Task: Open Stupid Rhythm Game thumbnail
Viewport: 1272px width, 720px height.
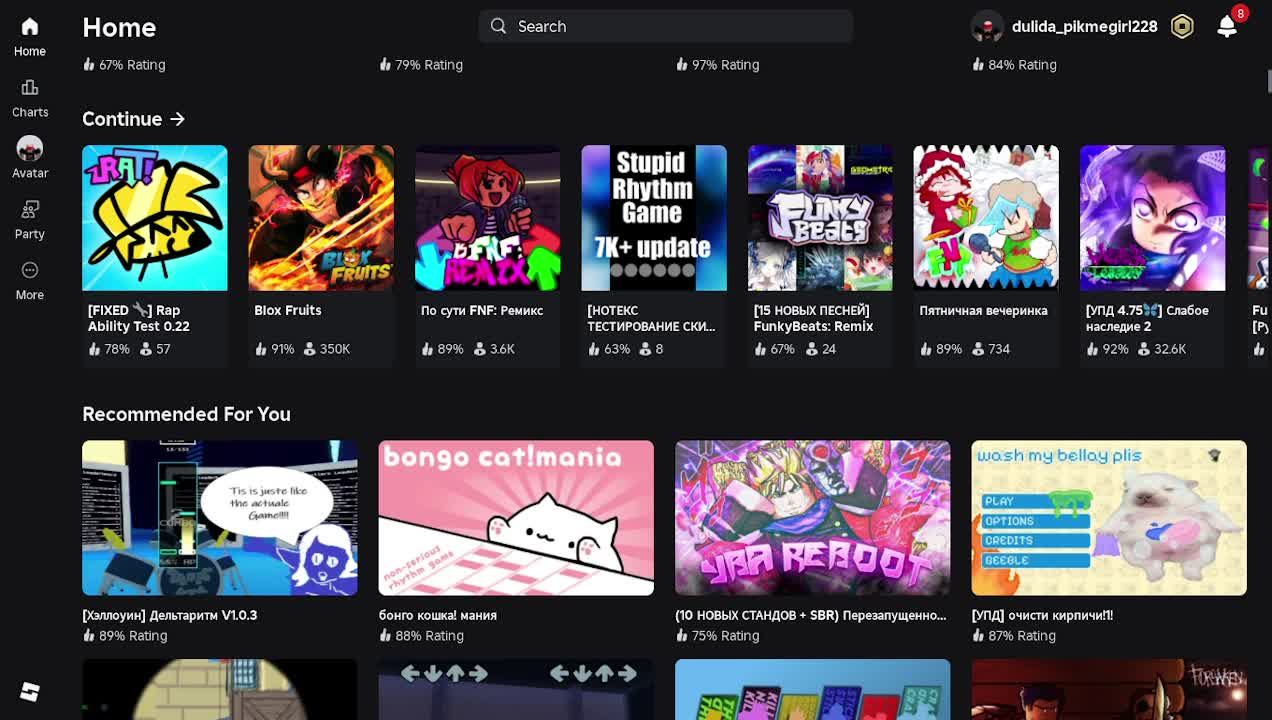Action: pyautogui.click(x=654, y=218)
